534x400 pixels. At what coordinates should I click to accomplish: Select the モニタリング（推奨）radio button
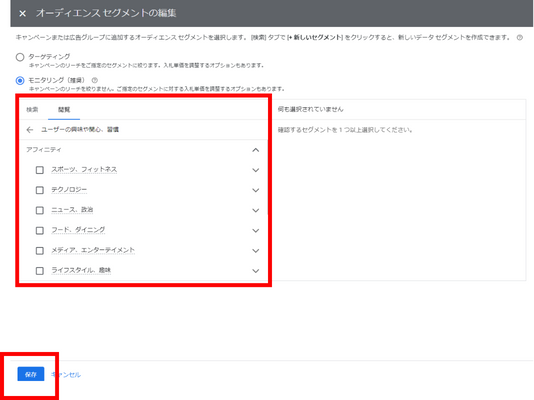[x=20, y=81]
